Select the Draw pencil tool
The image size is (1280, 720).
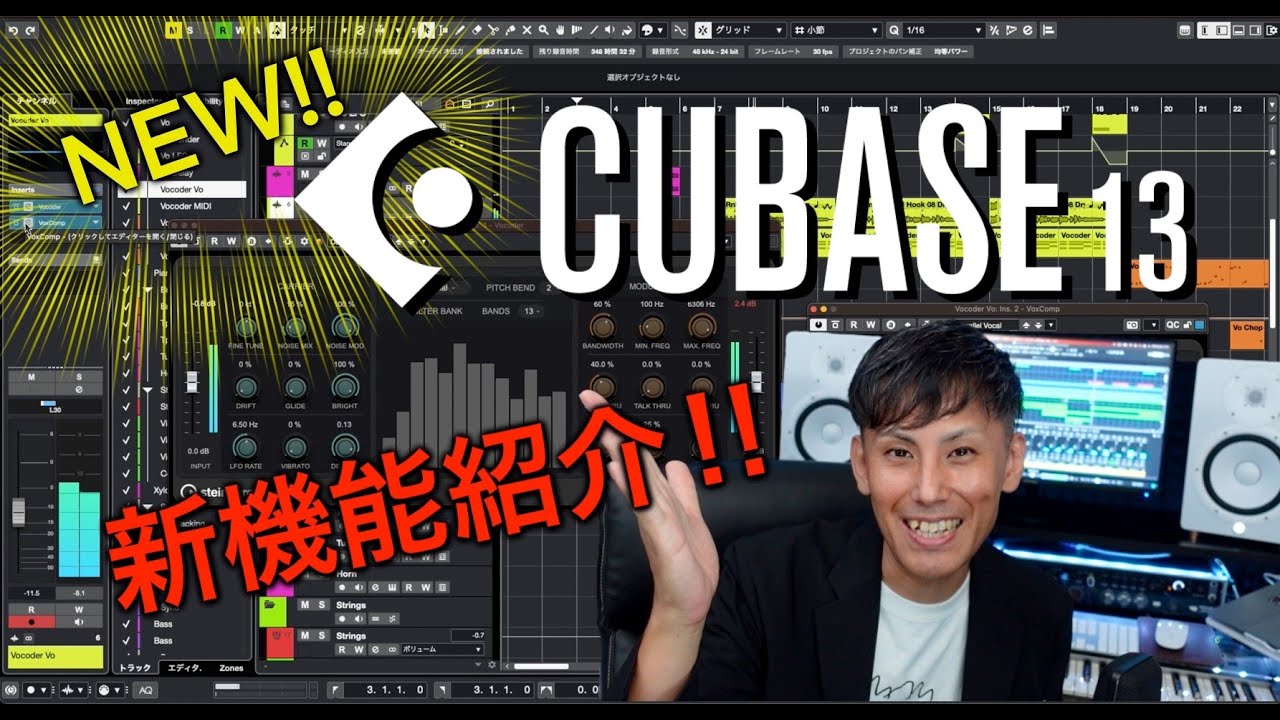tap(461, 31)
